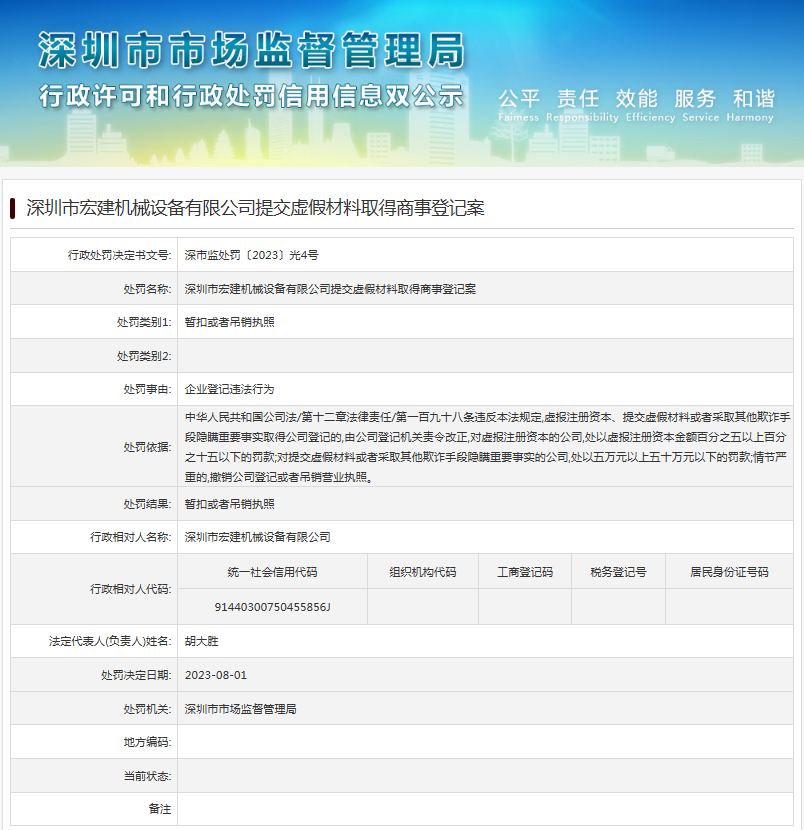
Task: Click the 效能 Efficiency slogan text
Action: click(x=651, y=105)
